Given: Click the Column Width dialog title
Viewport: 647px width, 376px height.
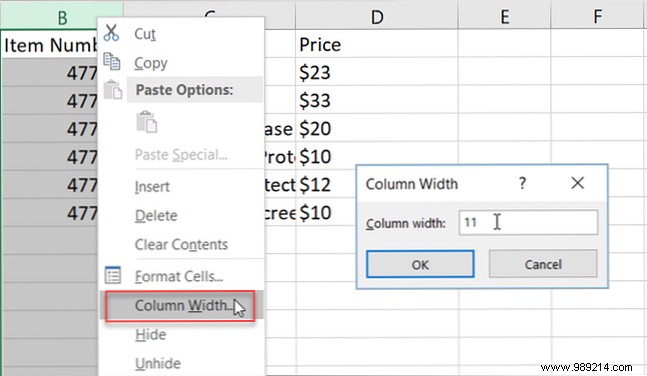Looking at the screenshot, I should tap(411, 184).
